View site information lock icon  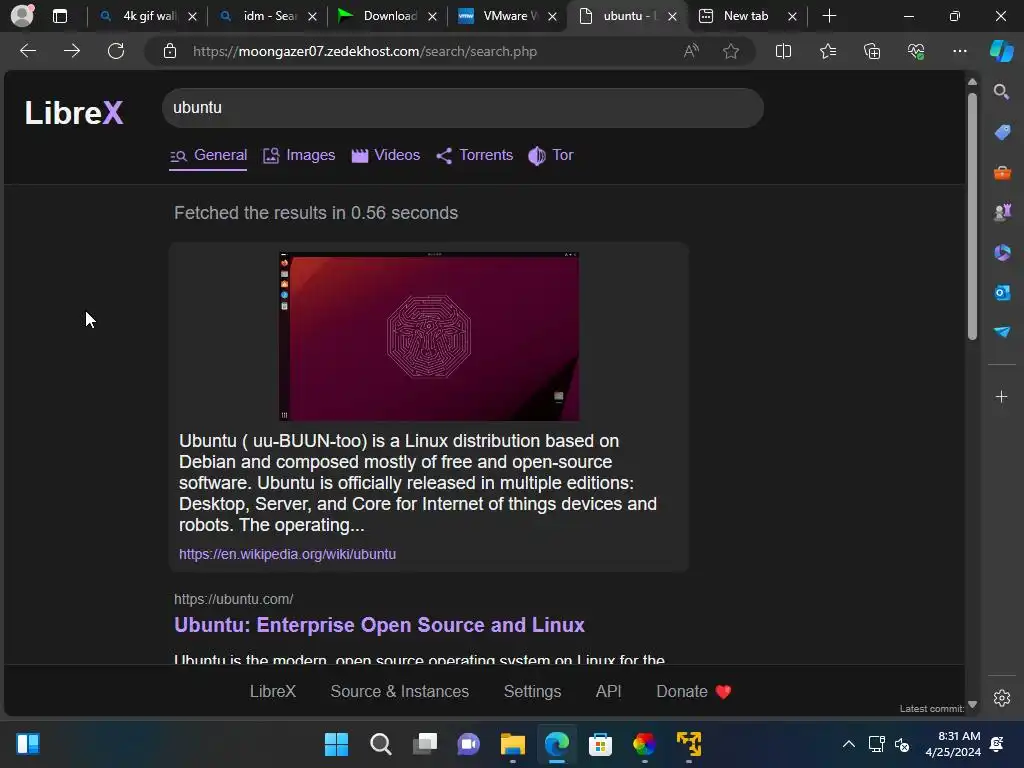click(170, 51)
